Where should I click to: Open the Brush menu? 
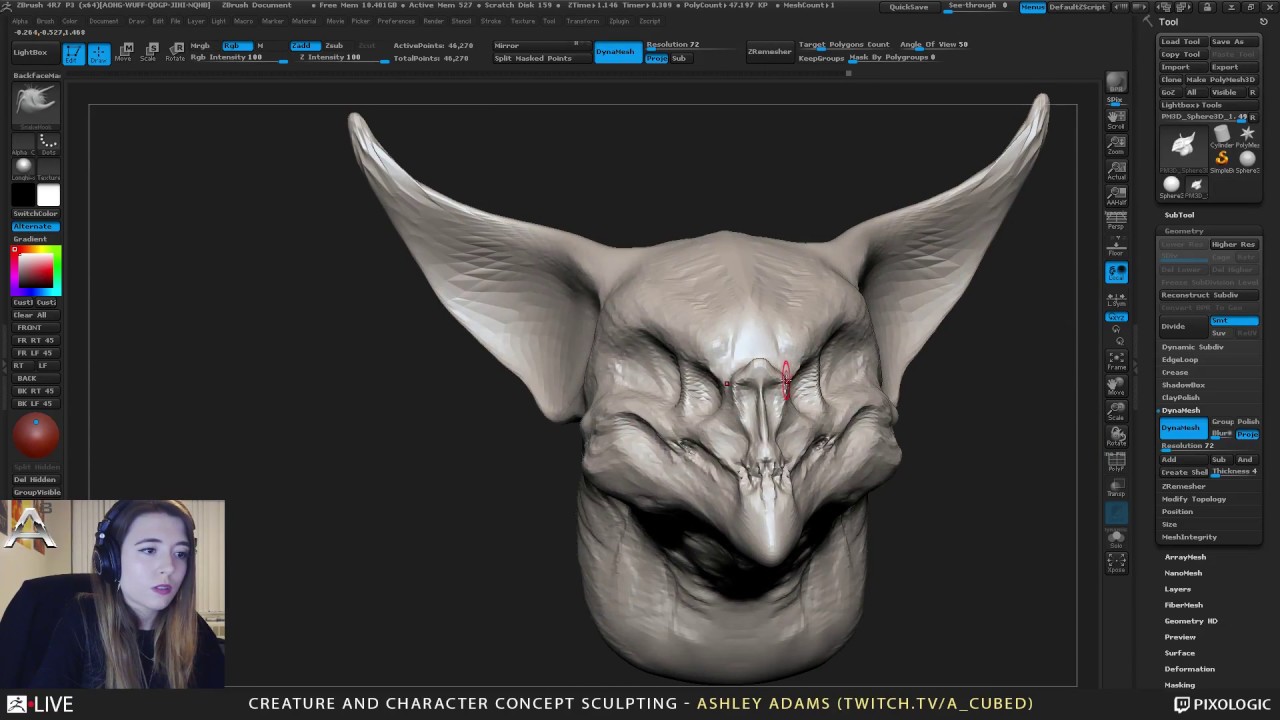45,21
